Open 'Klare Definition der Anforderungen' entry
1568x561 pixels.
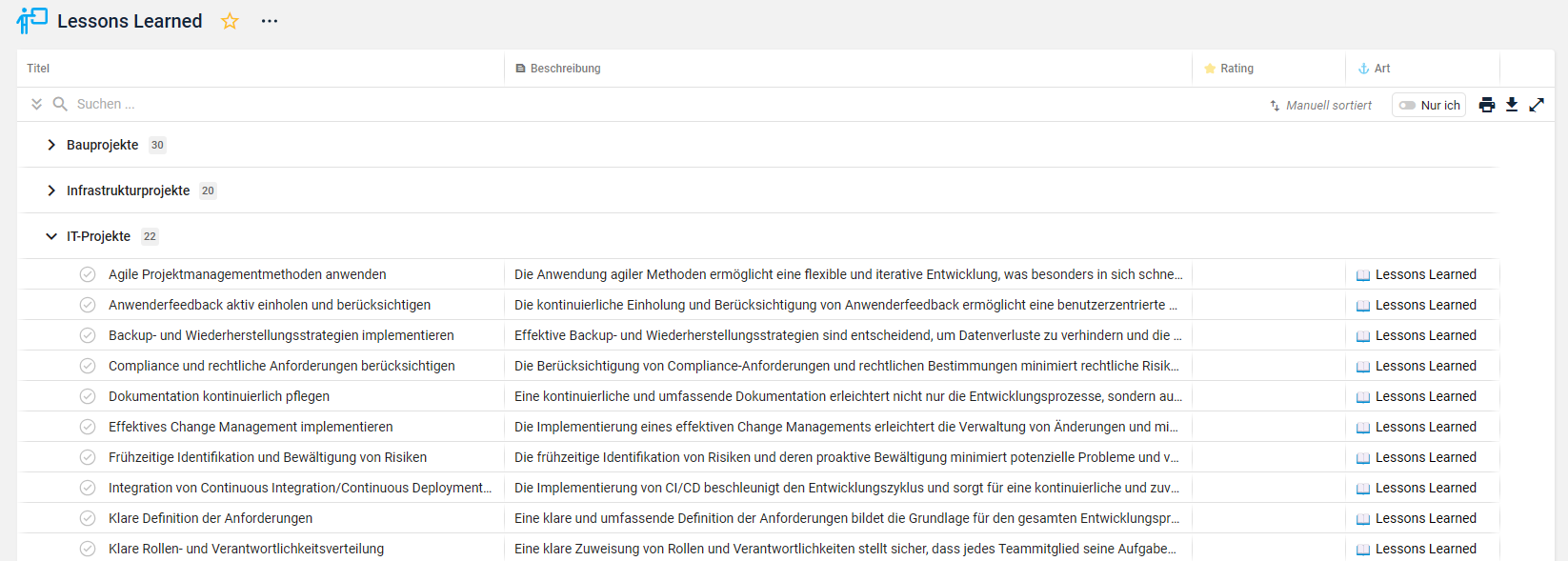coord(211,518)
